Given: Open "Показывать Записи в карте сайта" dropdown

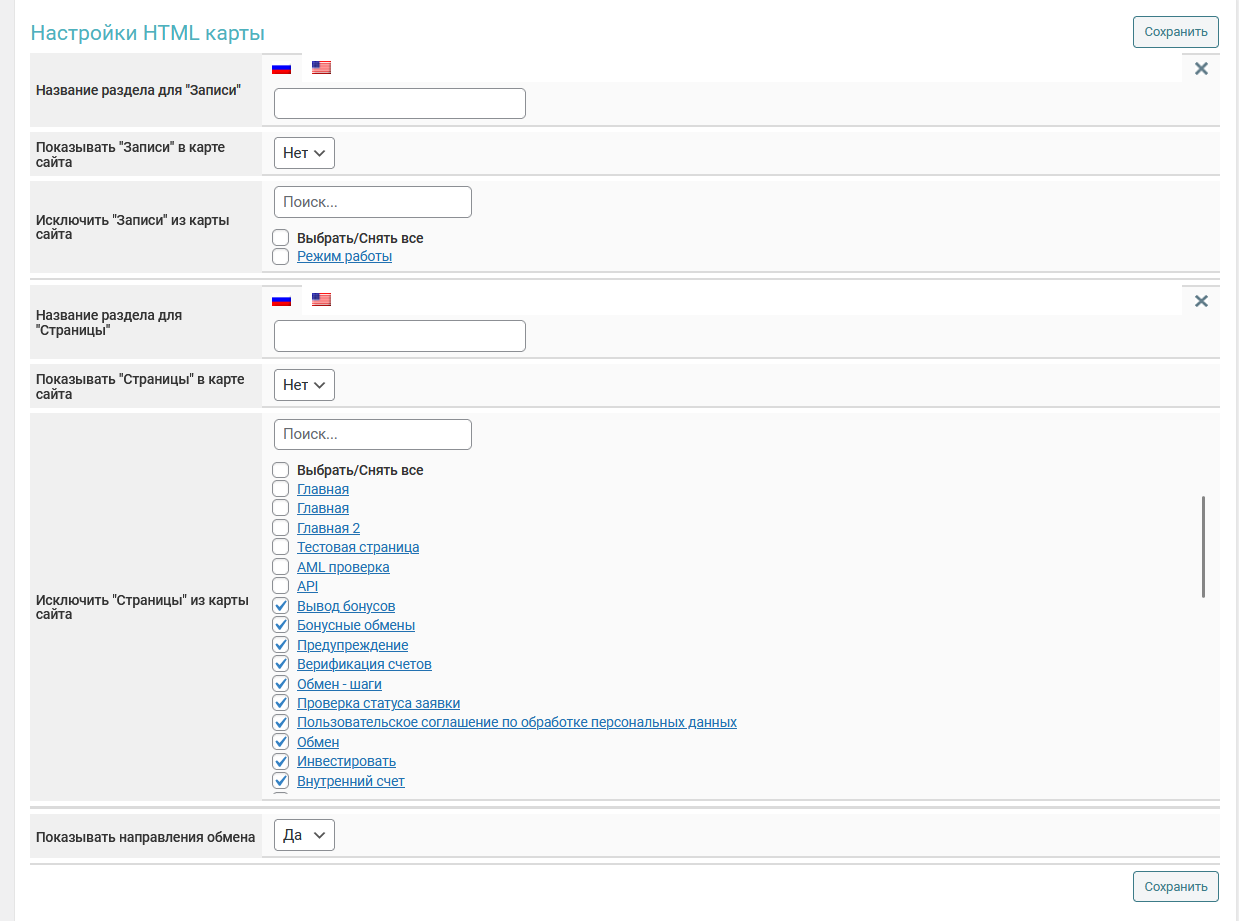Looking at the screenshot, I should tap(304, 153).
